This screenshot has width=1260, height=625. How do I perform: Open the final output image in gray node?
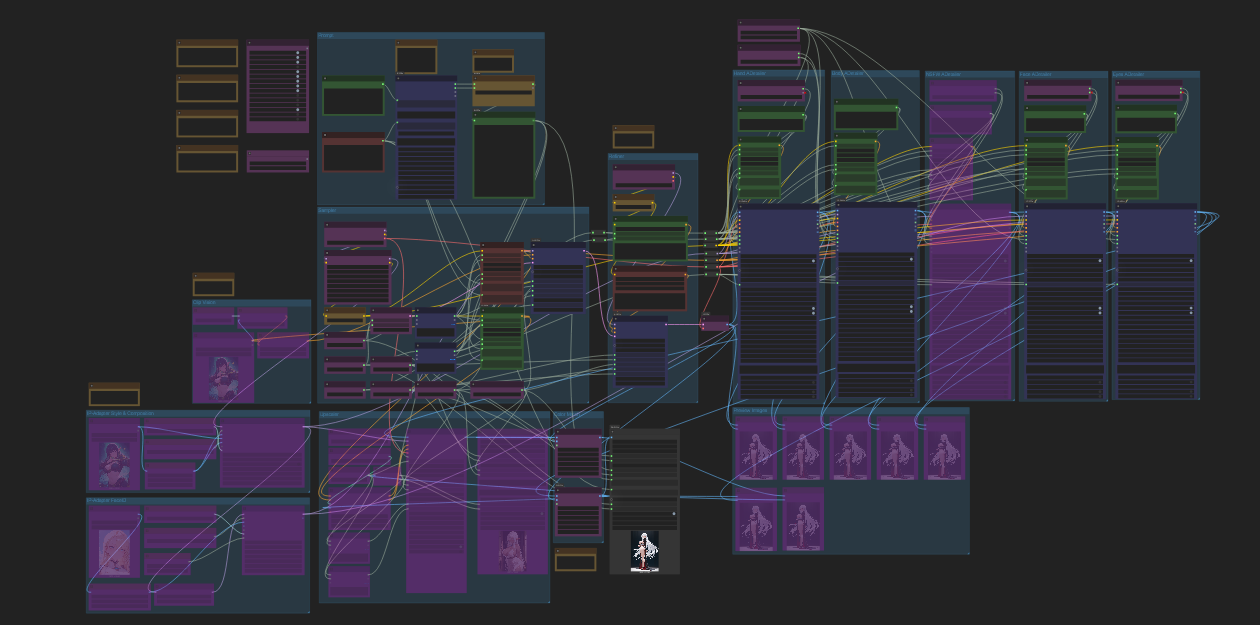[645, 551]
